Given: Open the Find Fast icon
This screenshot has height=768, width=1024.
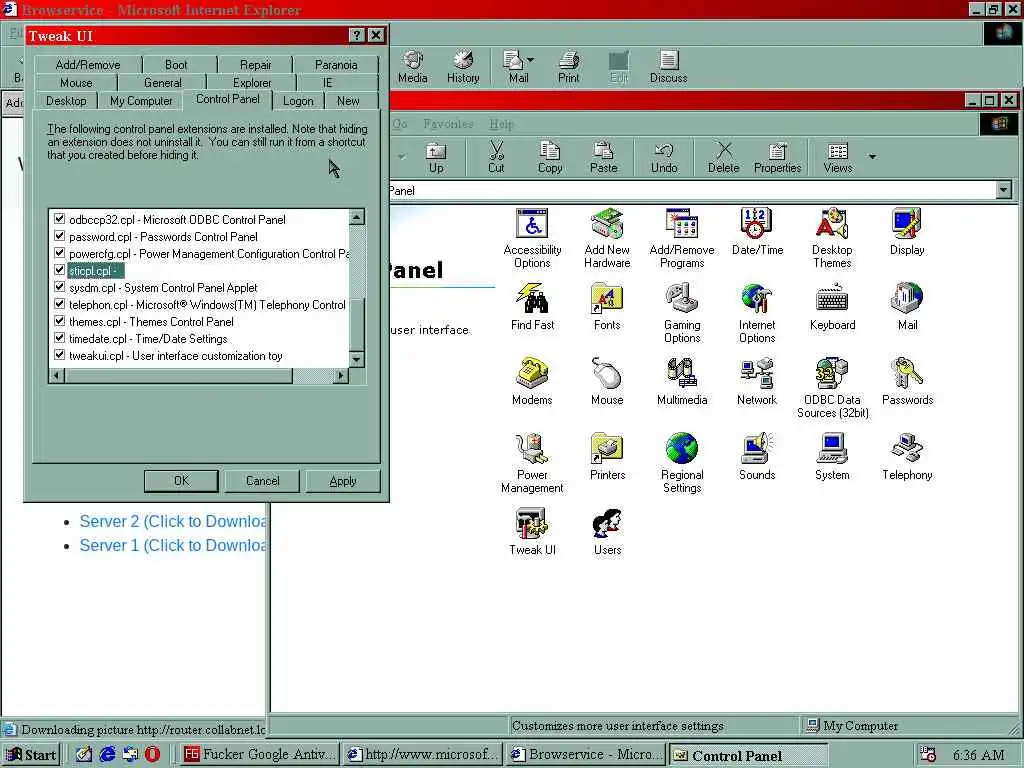Looking at the screenshot, I should point(532,307).
